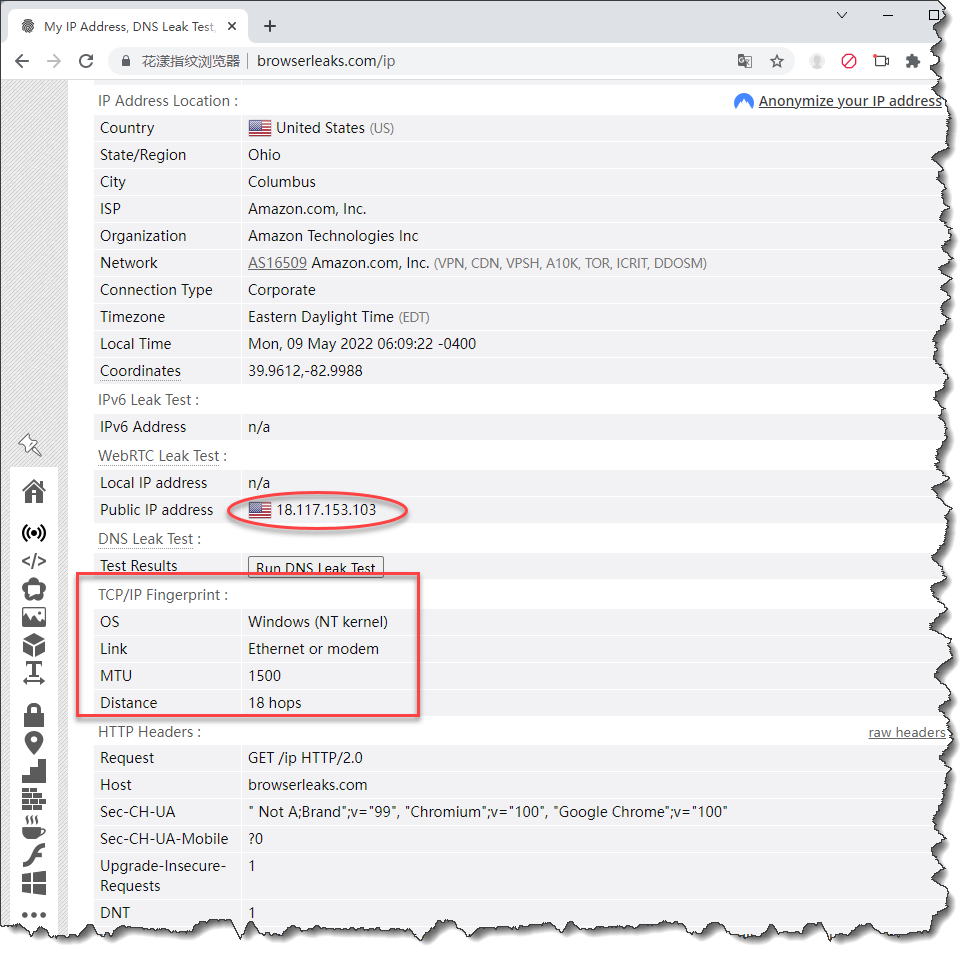Go back with the browser back arrow
Viewport: 976px width, 964px height.
pos(22,61)
